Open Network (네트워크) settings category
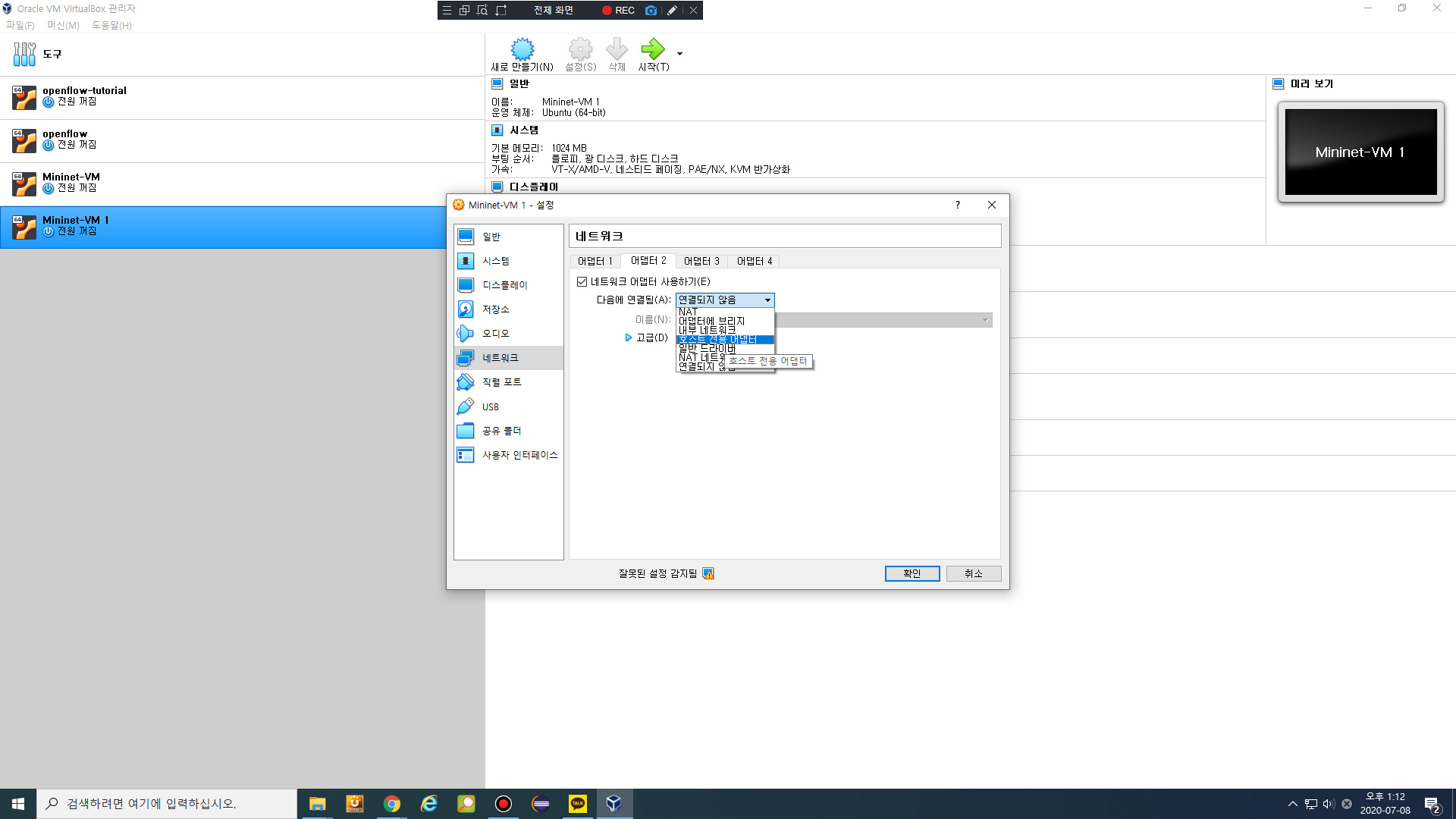Image resolution: width=1456 pixels, height=819 pixels. pyautogui.click(x=509, y=358)
